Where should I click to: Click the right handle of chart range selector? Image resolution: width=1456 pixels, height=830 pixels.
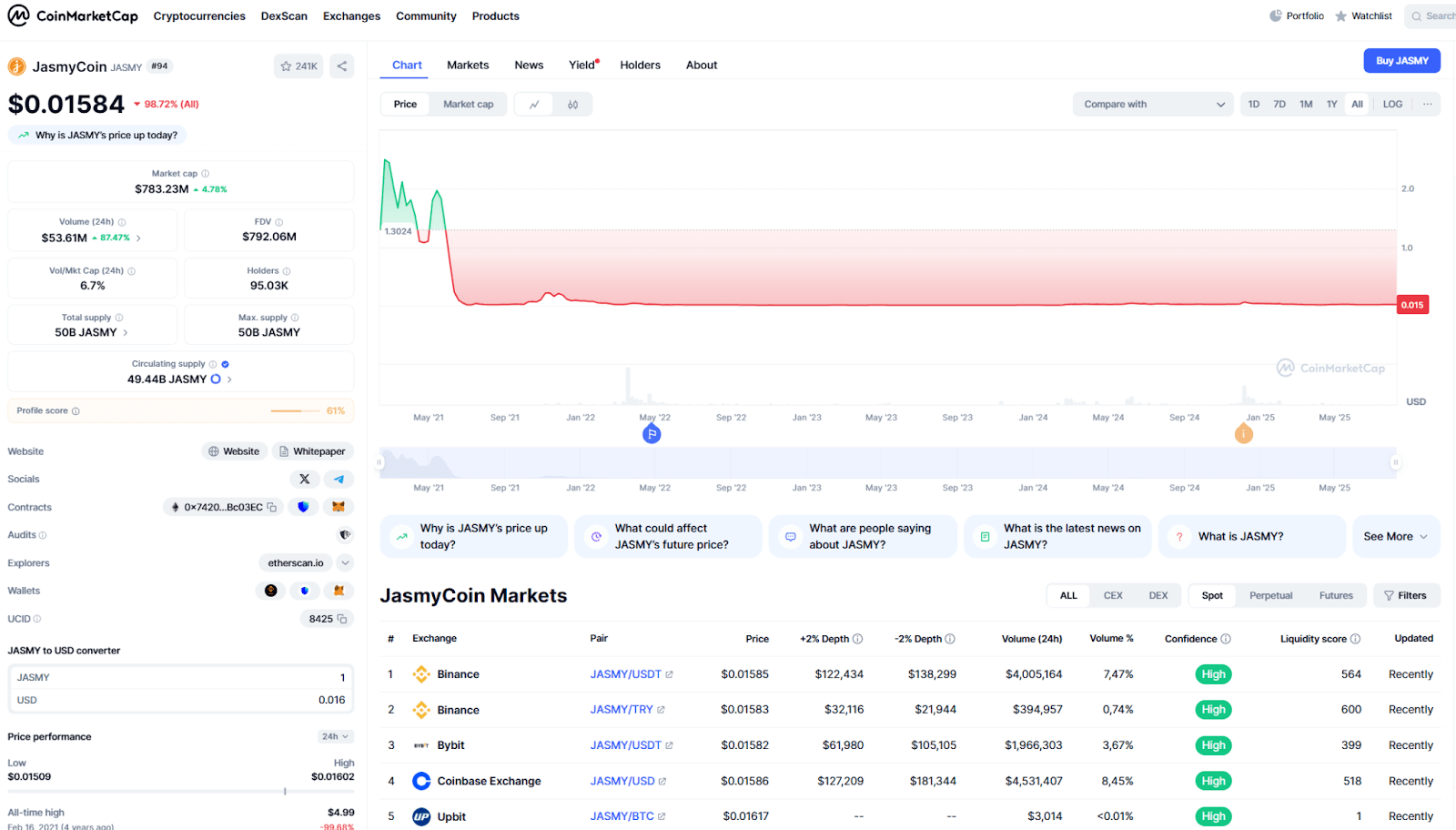pos(1395,462)
